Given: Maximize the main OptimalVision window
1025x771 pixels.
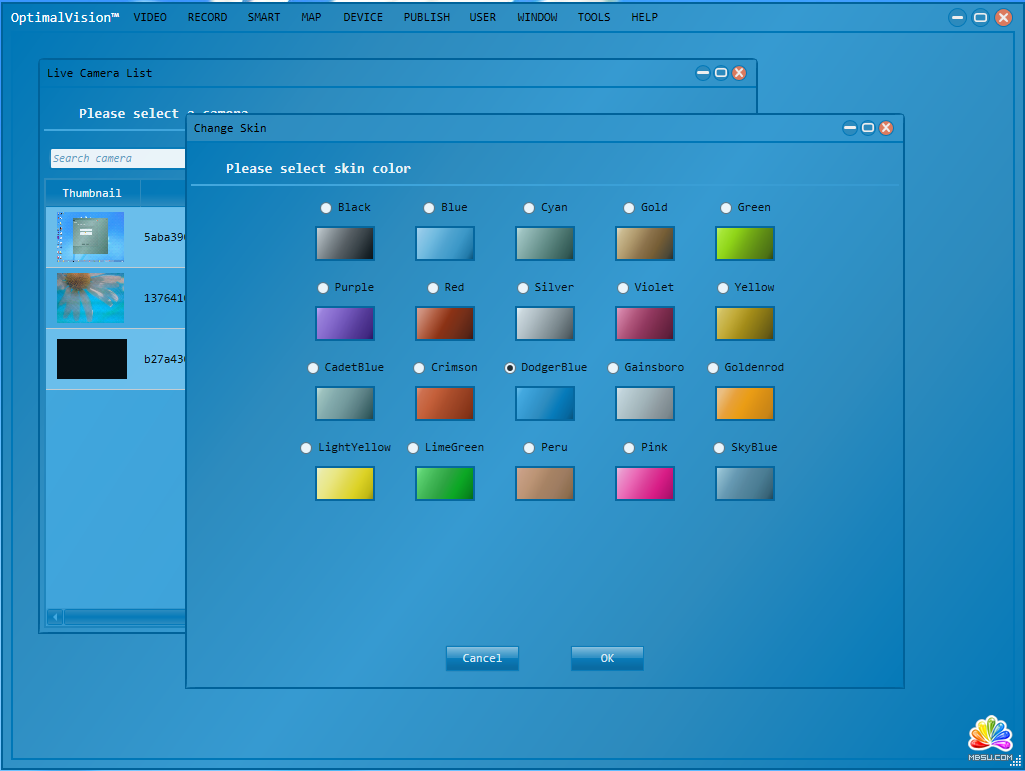Looking at the screenshot, I should pyautogui.click(x=981, y=17).
